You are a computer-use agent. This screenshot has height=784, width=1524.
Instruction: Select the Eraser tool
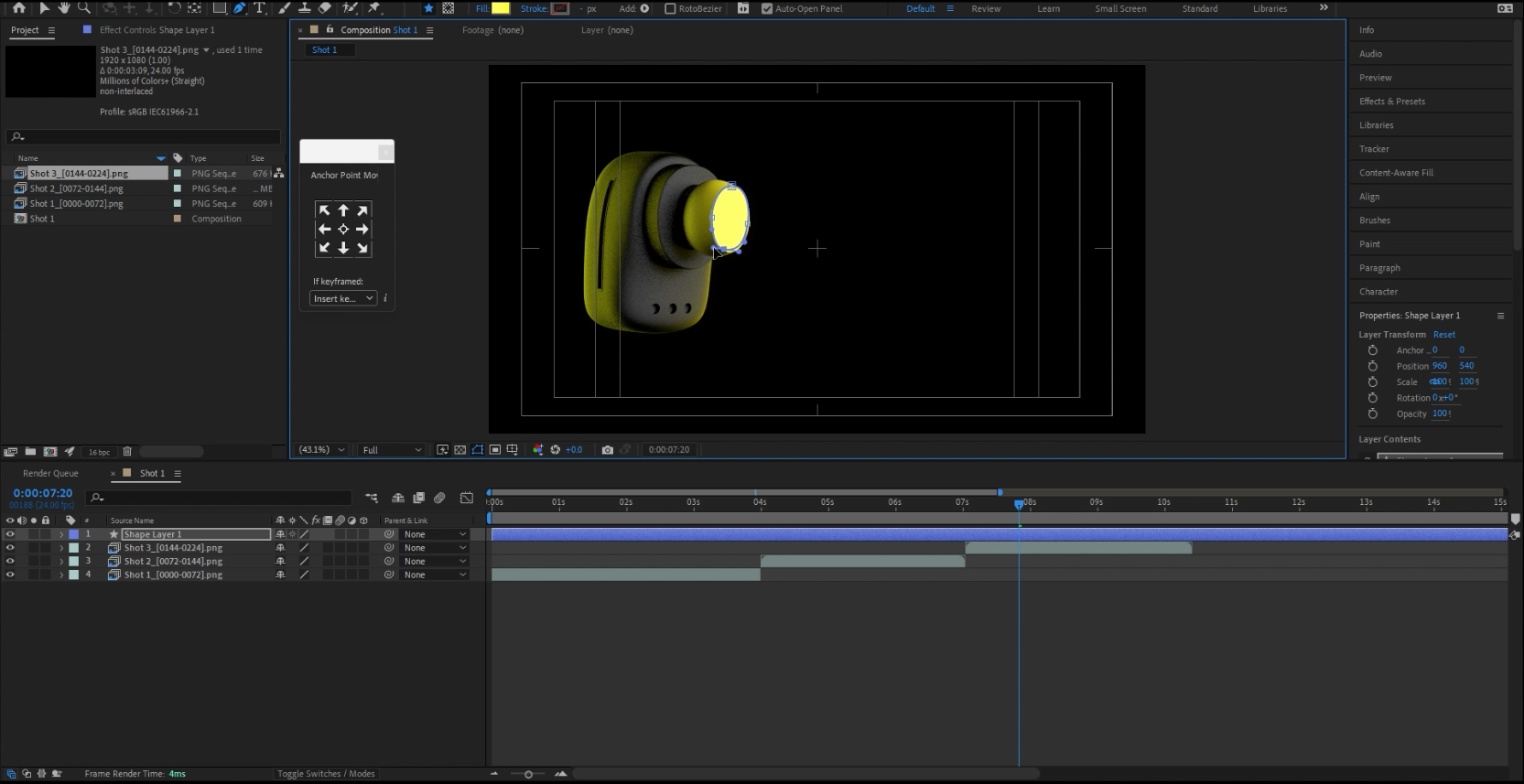(324, 8)
